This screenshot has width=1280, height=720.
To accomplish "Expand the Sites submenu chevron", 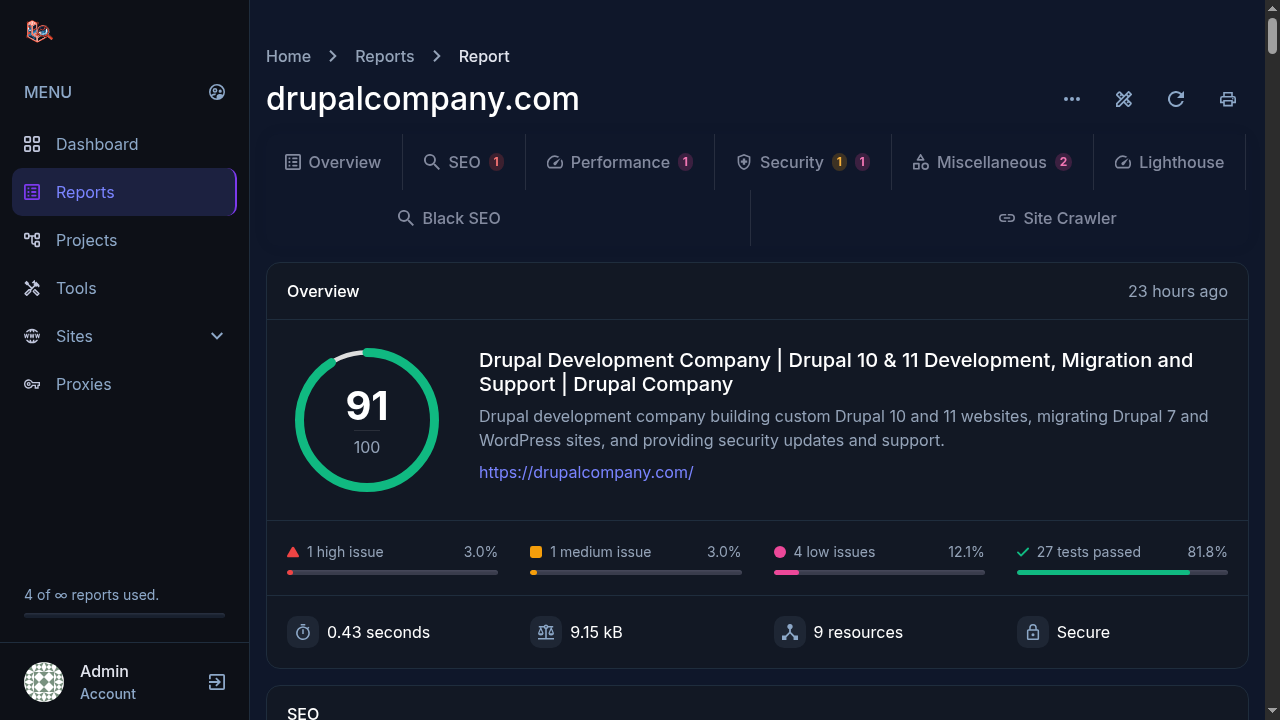I will [x=217, y=336].
